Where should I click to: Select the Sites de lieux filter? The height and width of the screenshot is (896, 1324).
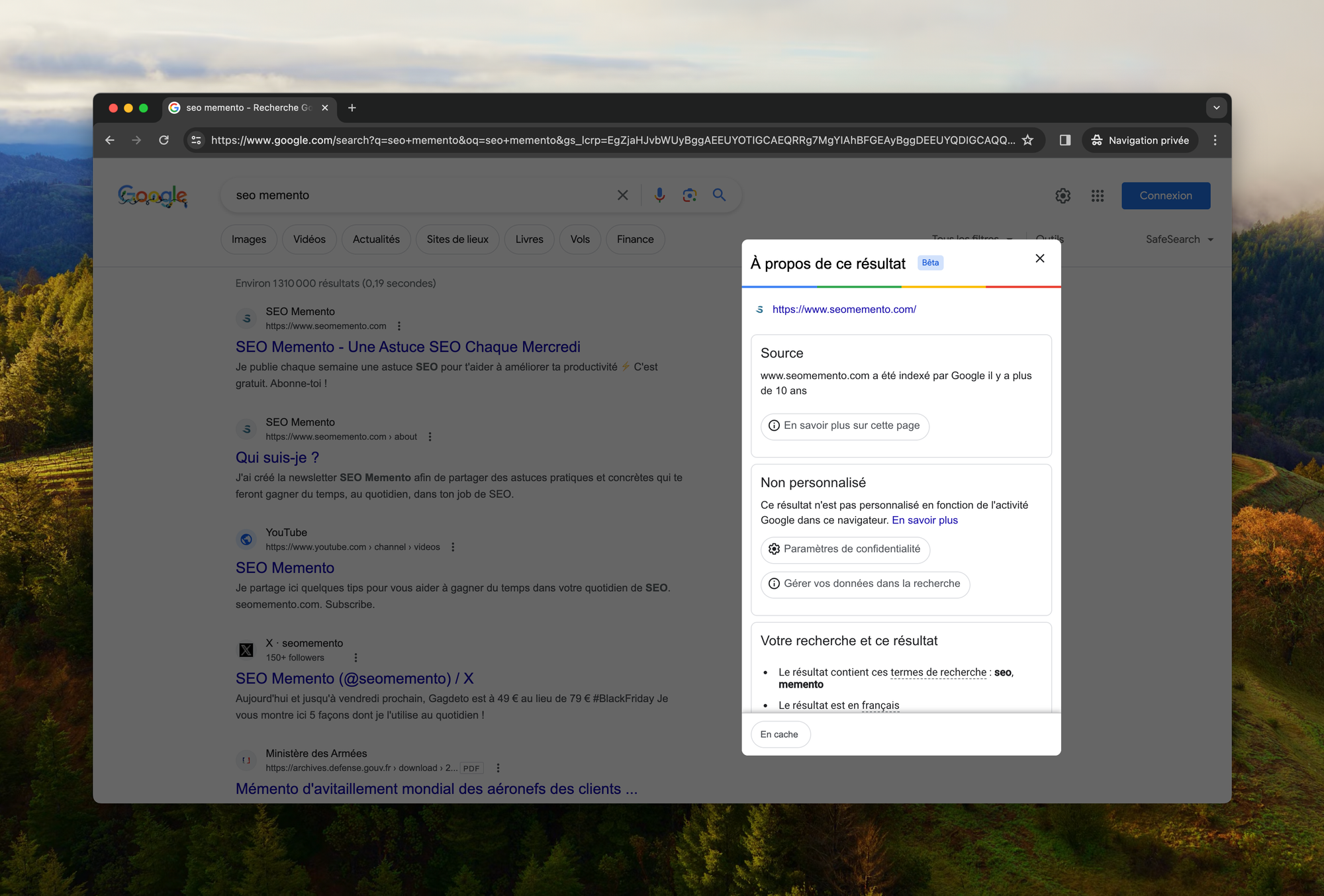click(x=457, y=240)
